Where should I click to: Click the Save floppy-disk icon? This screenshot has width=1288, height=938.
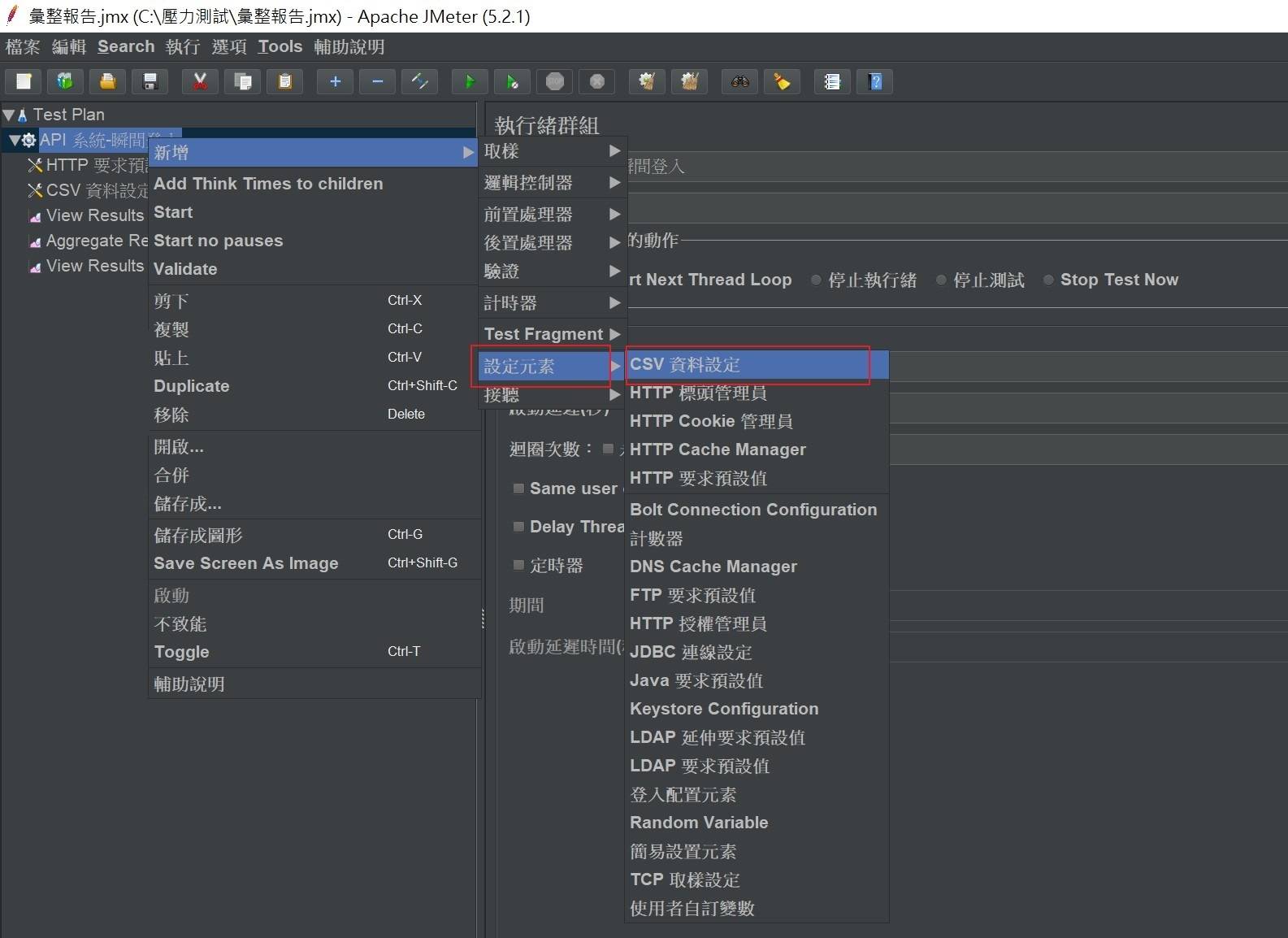[150, 81]
